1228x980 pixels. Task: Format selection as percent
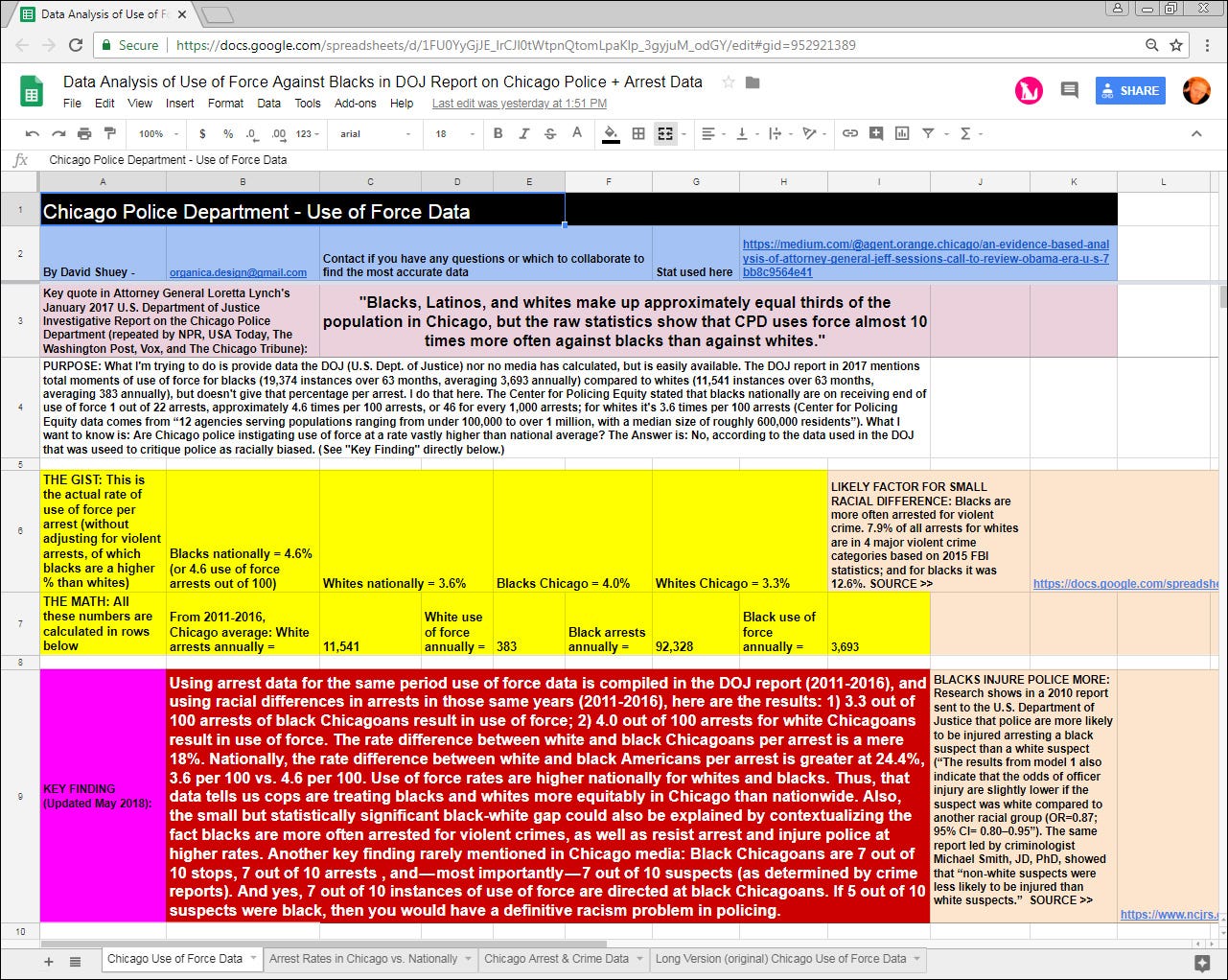click(x=227, y=133)
